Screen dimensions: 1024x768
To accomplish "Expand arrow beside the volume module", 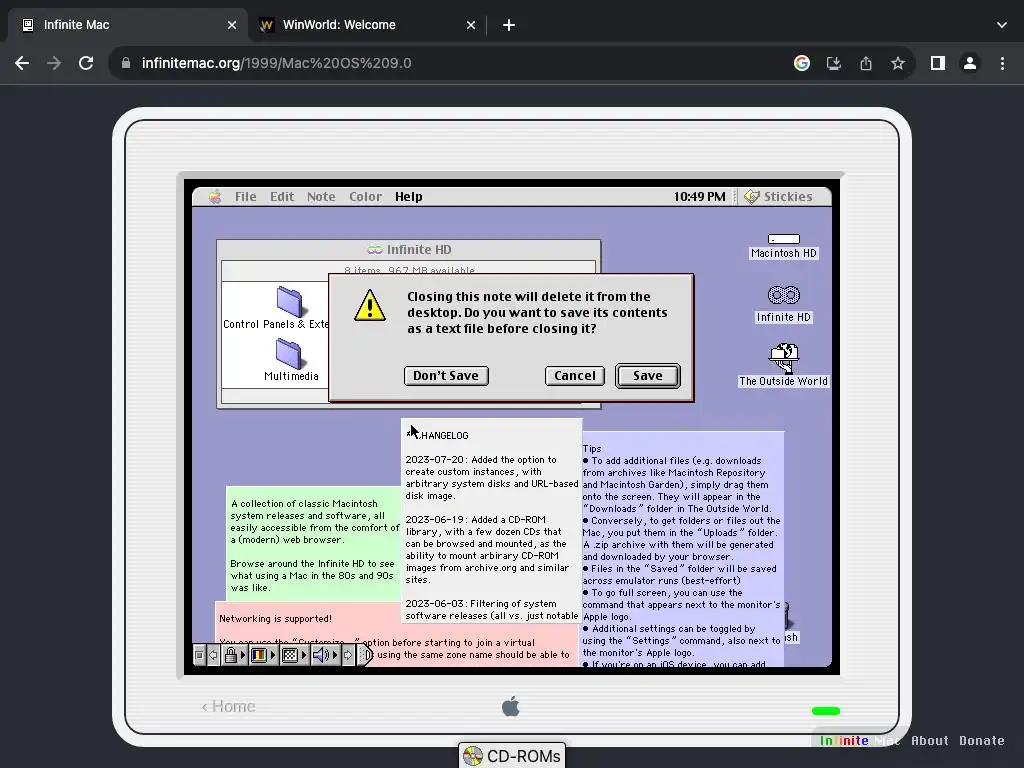I will point(335,655).
